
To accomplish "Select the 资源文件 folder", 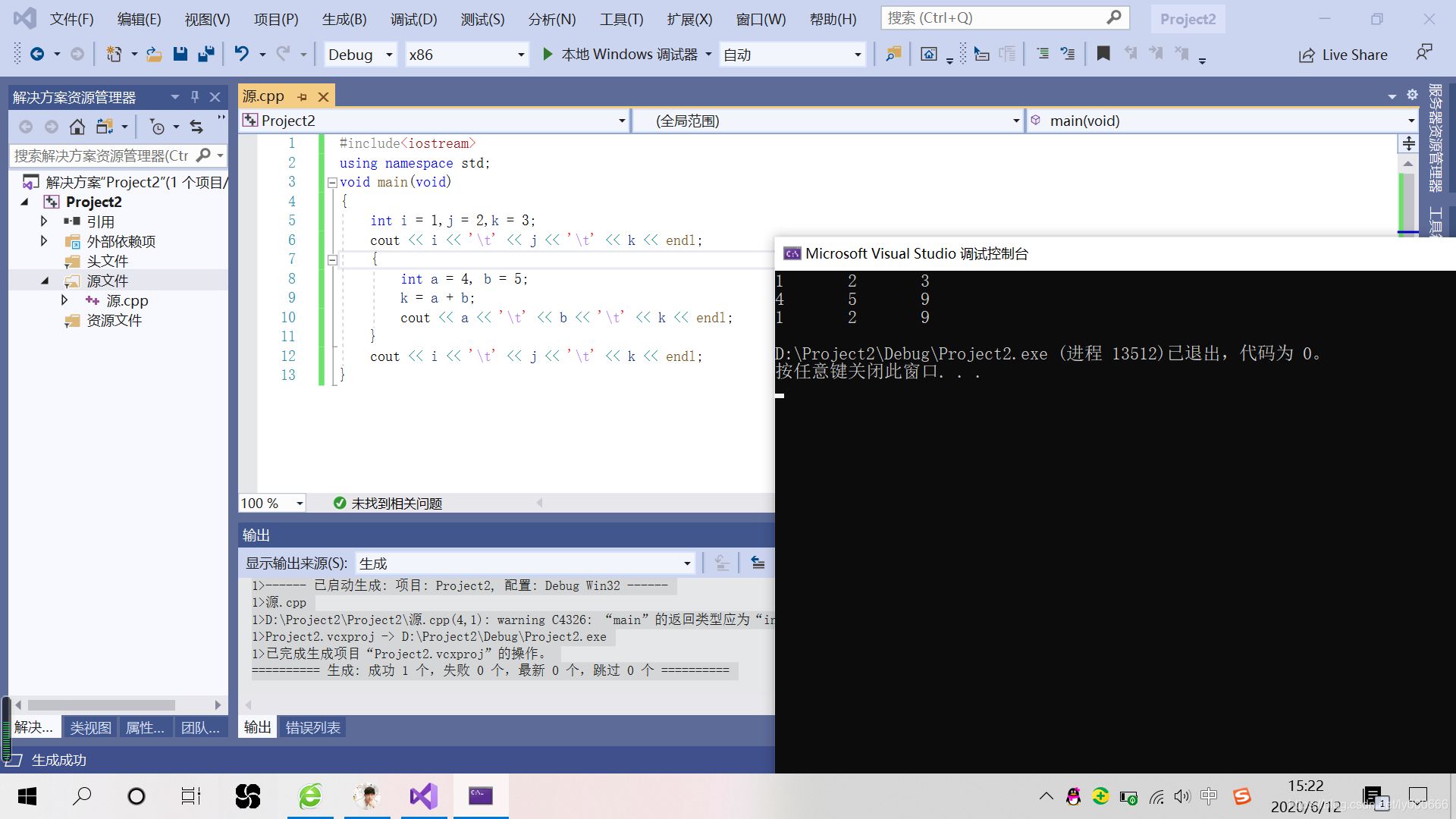I will tap(114, 321).
